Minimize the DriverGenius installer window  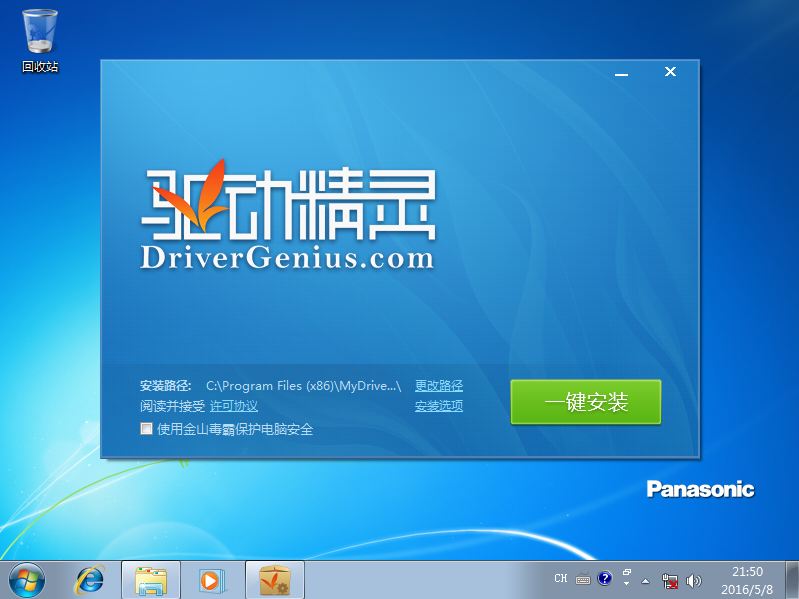click(x=621, y=74)
